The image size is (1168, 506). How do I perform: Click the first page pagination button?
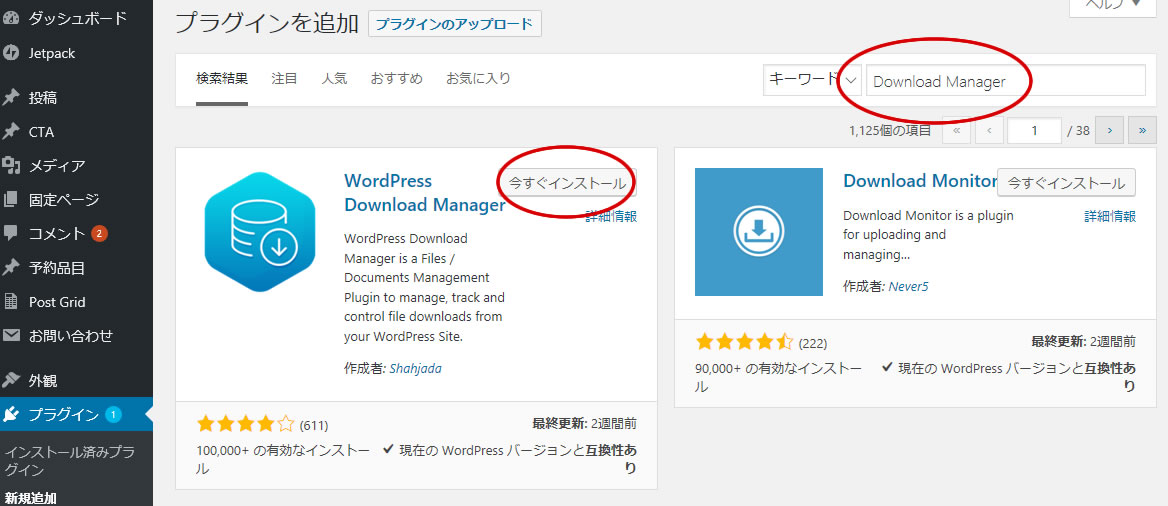click(956, 130)
